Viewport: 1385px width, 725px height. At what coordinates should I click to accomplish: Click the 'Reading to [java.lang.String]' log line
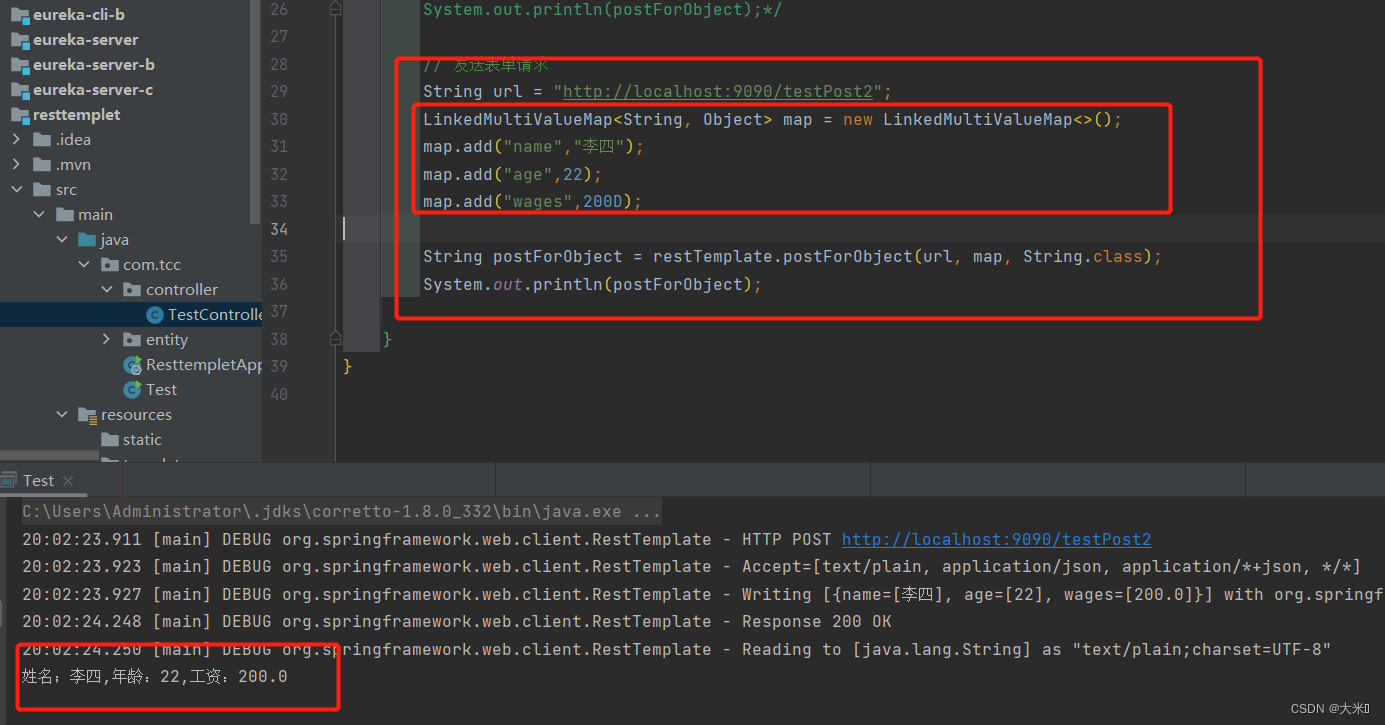click(x=676, y=649)
